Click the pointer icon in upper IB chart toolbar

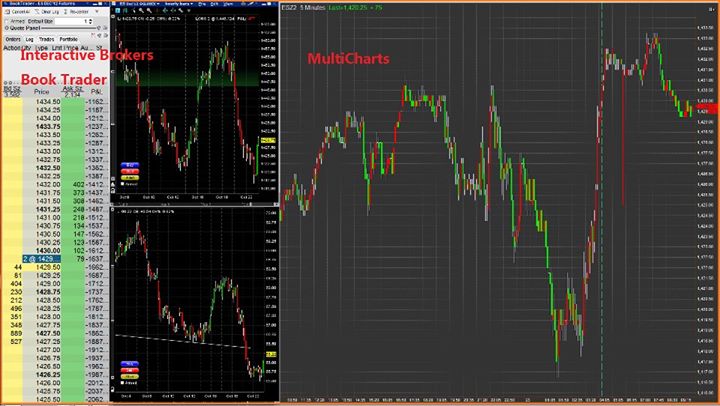pos(134,10)
